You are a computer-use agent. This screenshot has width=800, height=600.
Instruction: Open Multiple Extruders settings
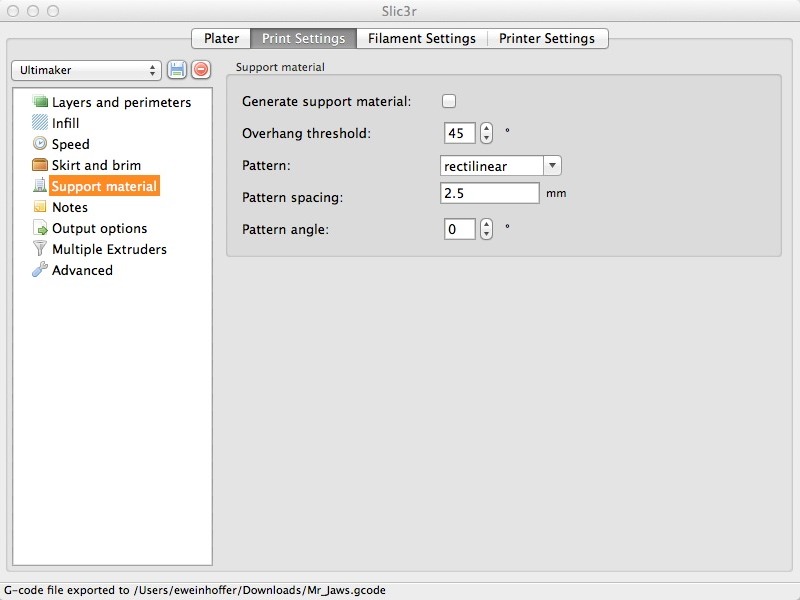coord(109,249)
